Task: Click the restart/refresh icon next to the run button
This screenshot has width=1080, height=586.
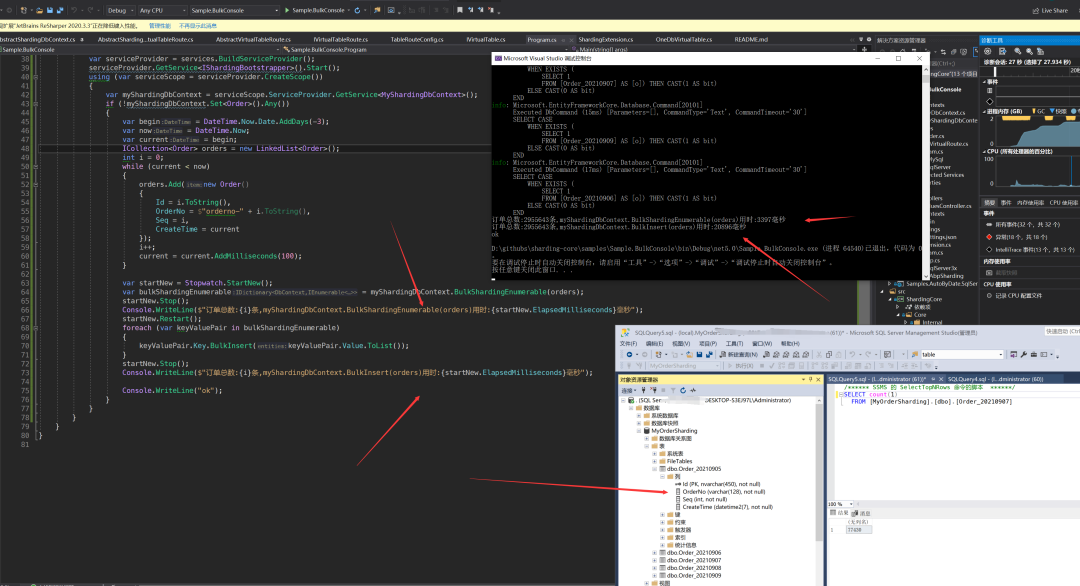Action: (357, 10)
